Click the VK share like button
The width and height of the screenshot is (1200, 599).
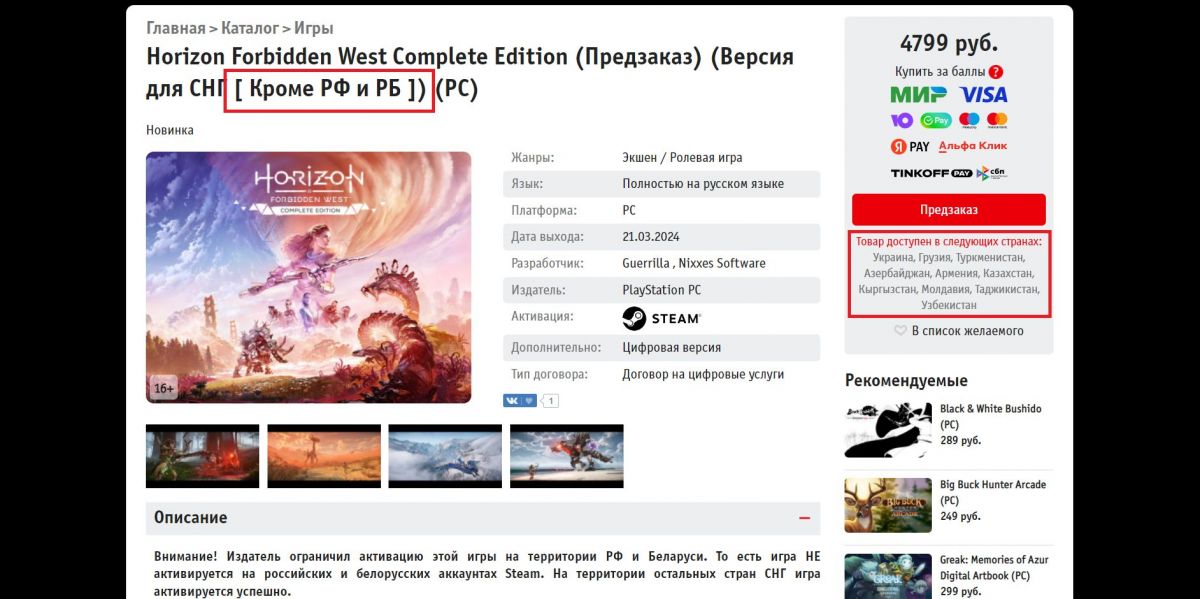[x=520, y=401]
